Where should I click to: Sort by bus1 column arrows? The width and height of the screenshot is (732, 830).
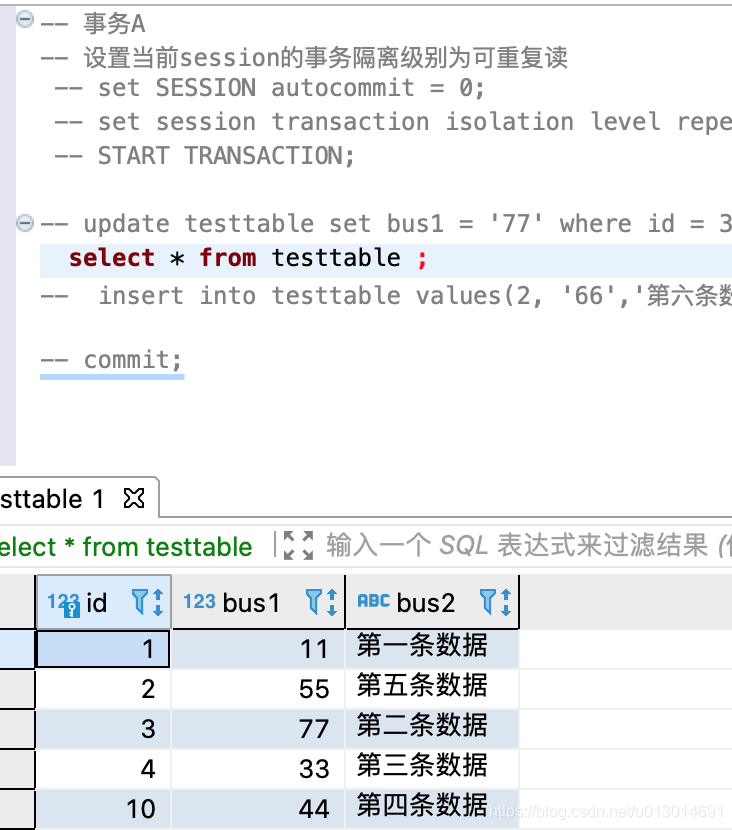(x=332, y=602)
